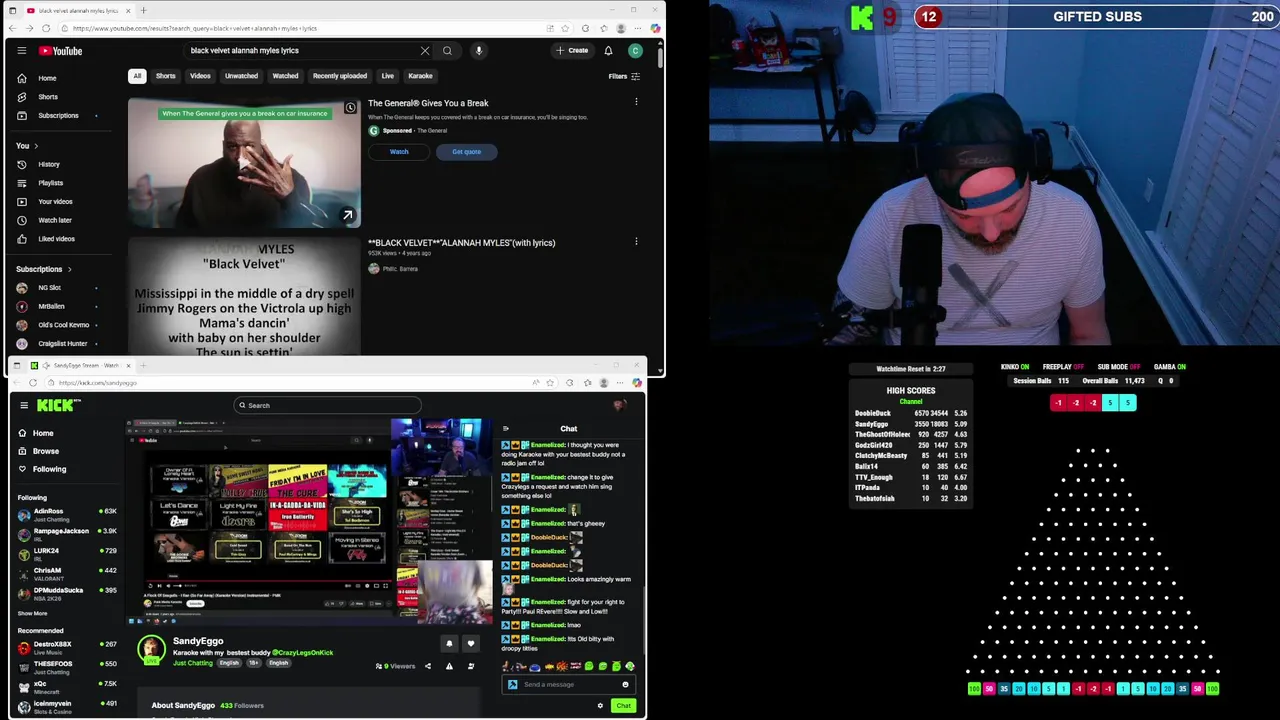
Task: Refresh the YouTube browser page
Action: 45,28
